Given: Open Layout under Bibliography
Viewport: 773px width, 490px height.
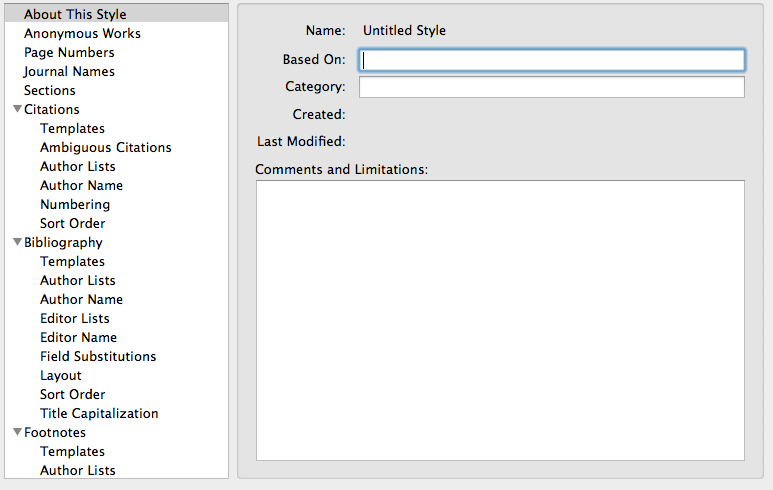Looking at the screenshot, I should (x=61, y=376).
